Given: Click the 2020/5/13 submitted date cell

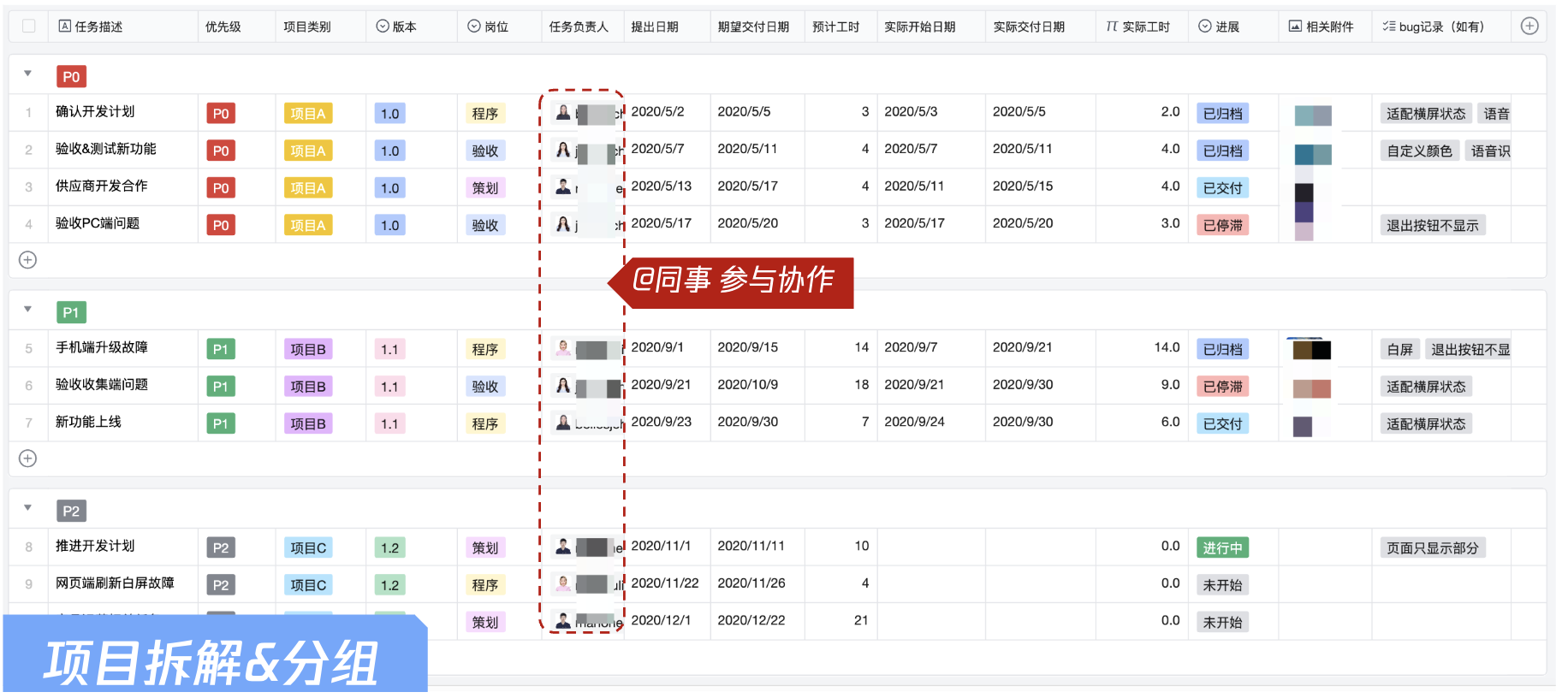Looking at the screenshot, I should tap(667, 186).
